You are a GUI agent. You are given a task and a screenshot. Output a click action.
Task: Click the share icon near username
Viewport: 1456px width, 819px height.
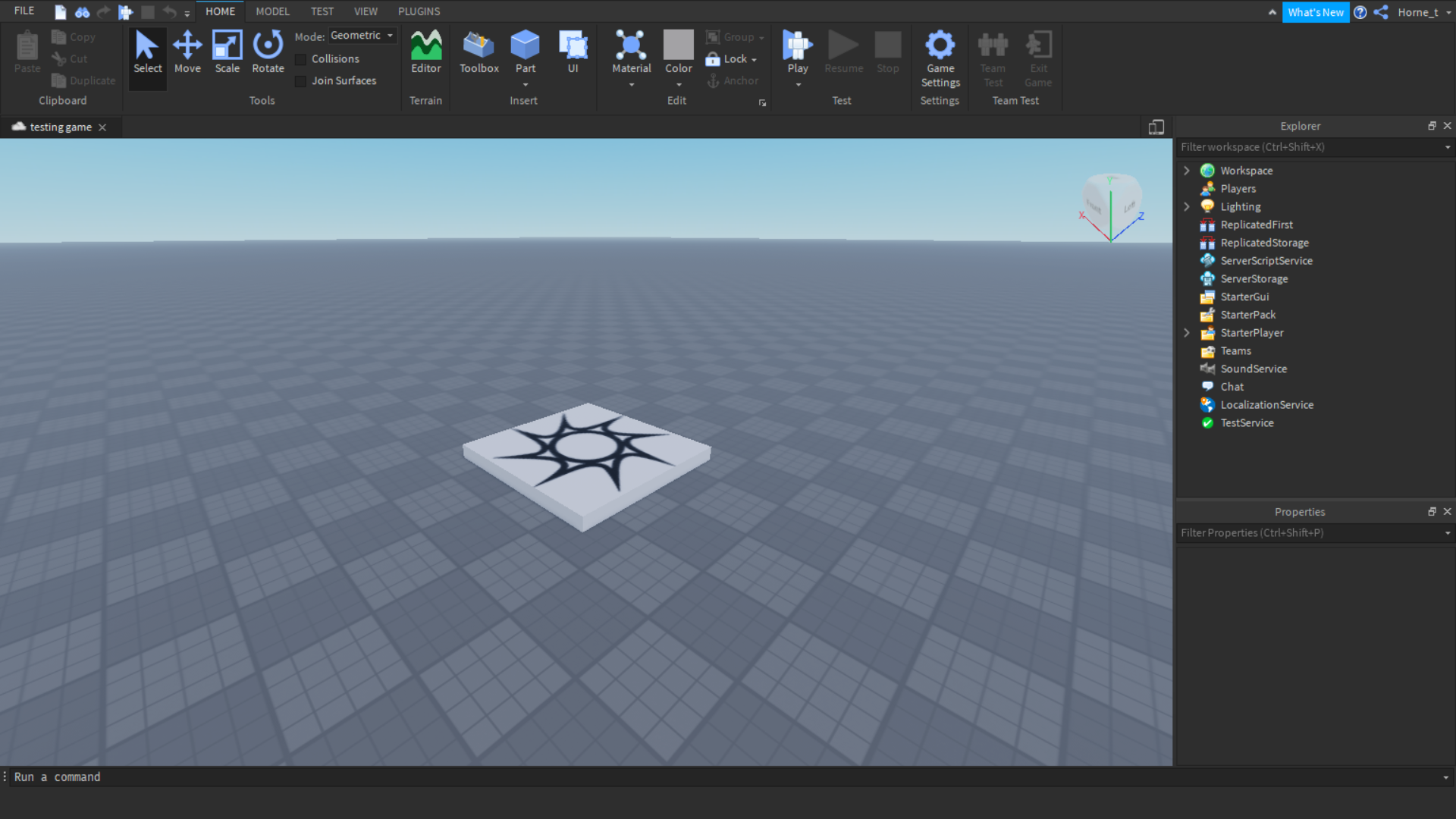tap(1381, 12)
